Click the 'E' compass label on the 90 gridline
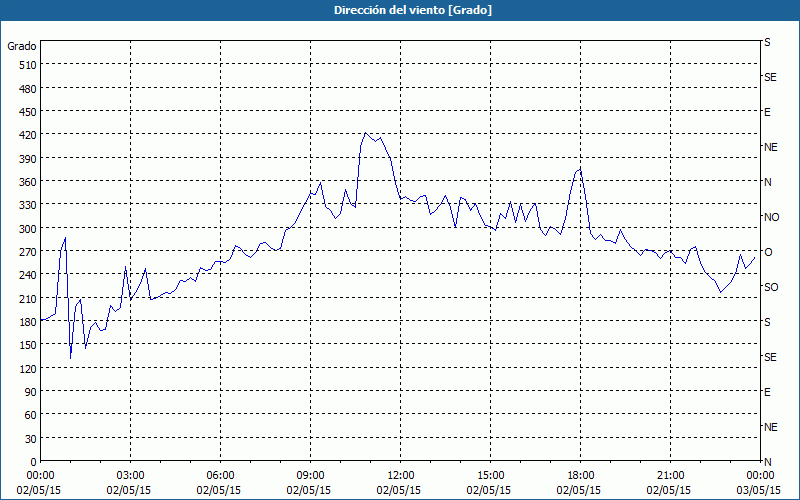The image size is (800, 500). (767, 392)
